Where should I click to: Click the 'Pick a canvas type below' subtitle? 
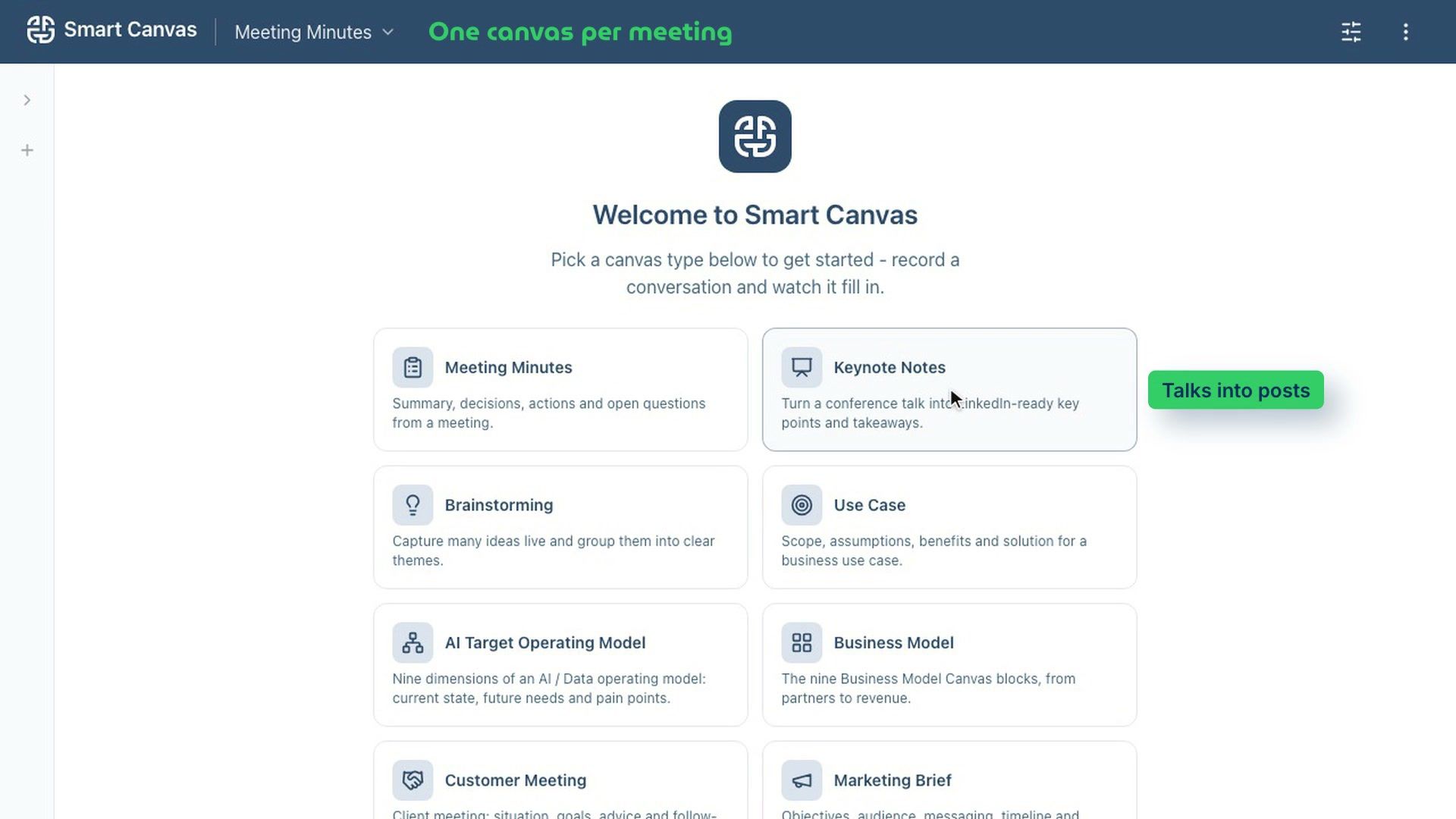755,273
